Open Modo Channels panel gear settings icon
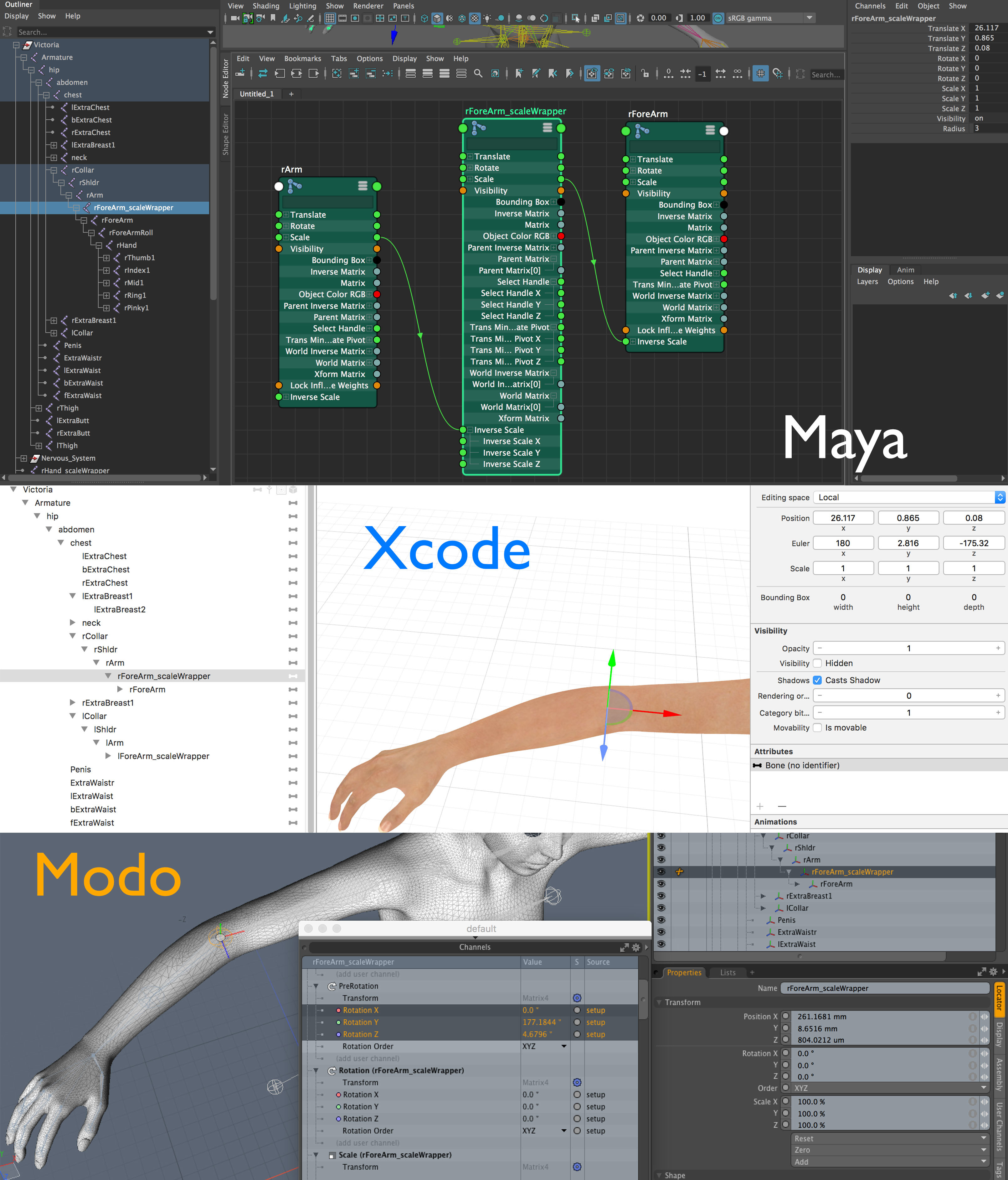The height and width of the screenshot is (1180, 1008). pos(636,947)
